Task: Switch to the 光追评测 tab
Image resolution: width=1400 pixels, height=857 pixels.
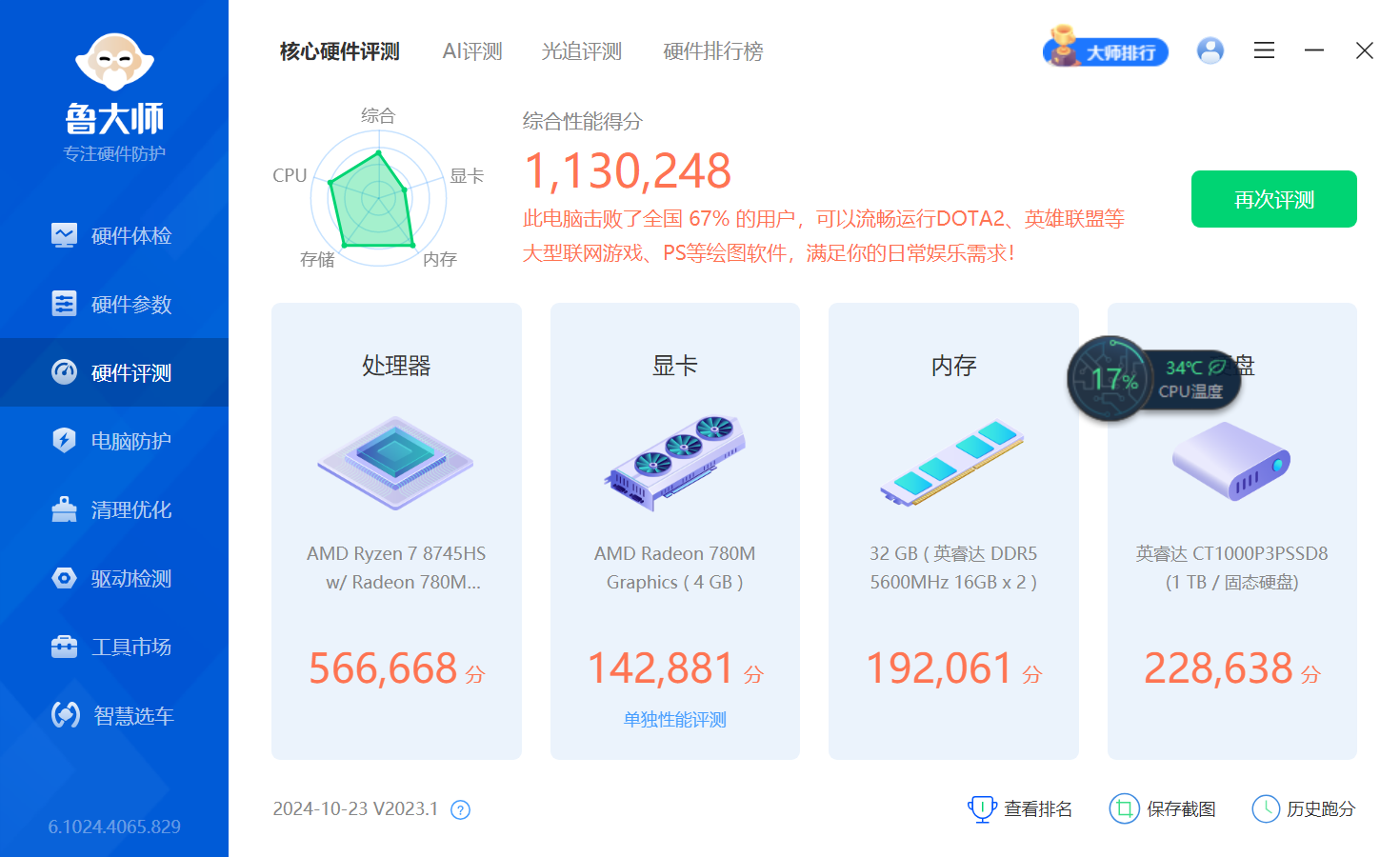Action: coord(582,51)
